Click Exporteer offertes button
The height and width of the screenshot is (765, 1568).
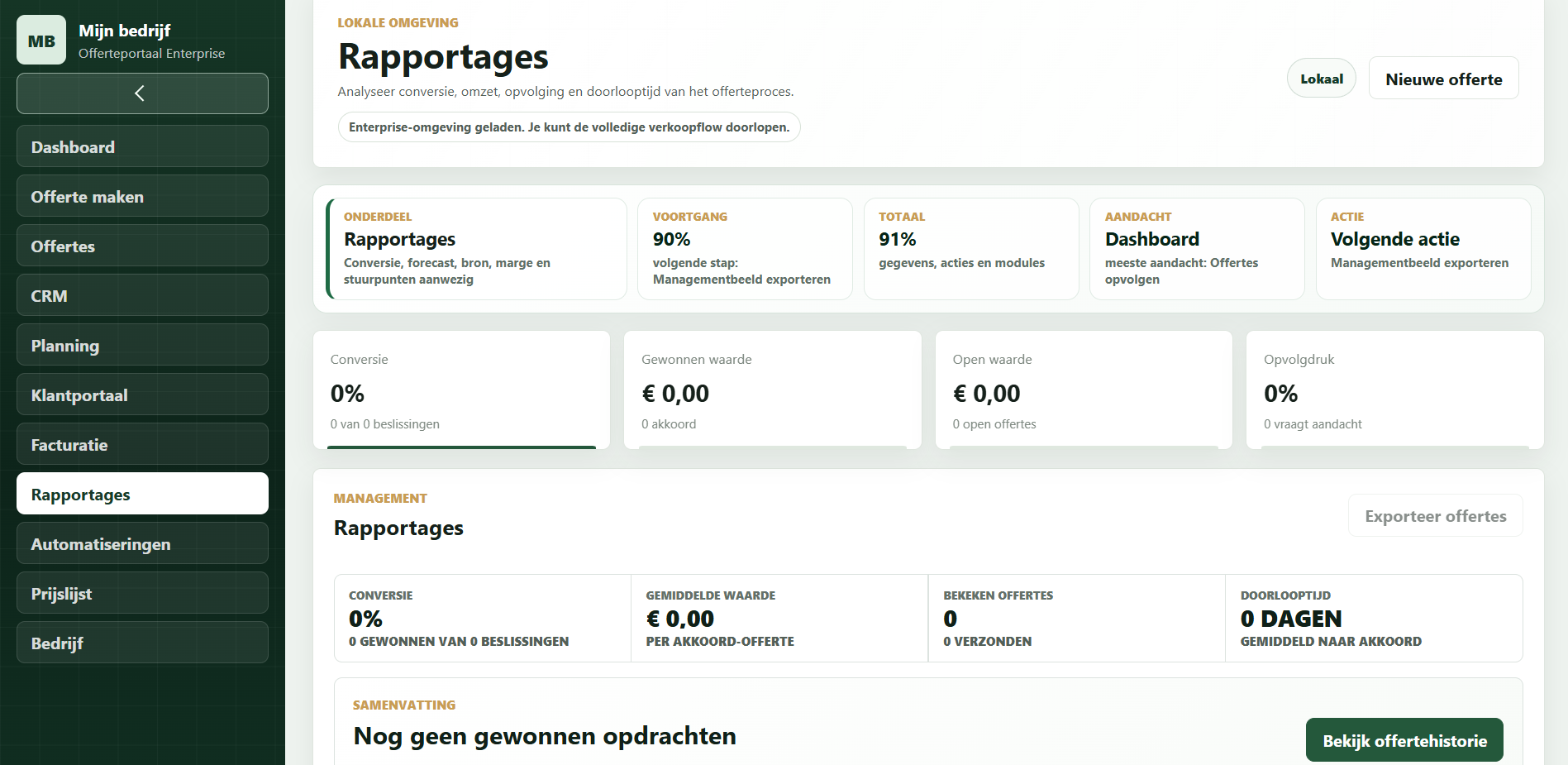tap(1435, 516)
